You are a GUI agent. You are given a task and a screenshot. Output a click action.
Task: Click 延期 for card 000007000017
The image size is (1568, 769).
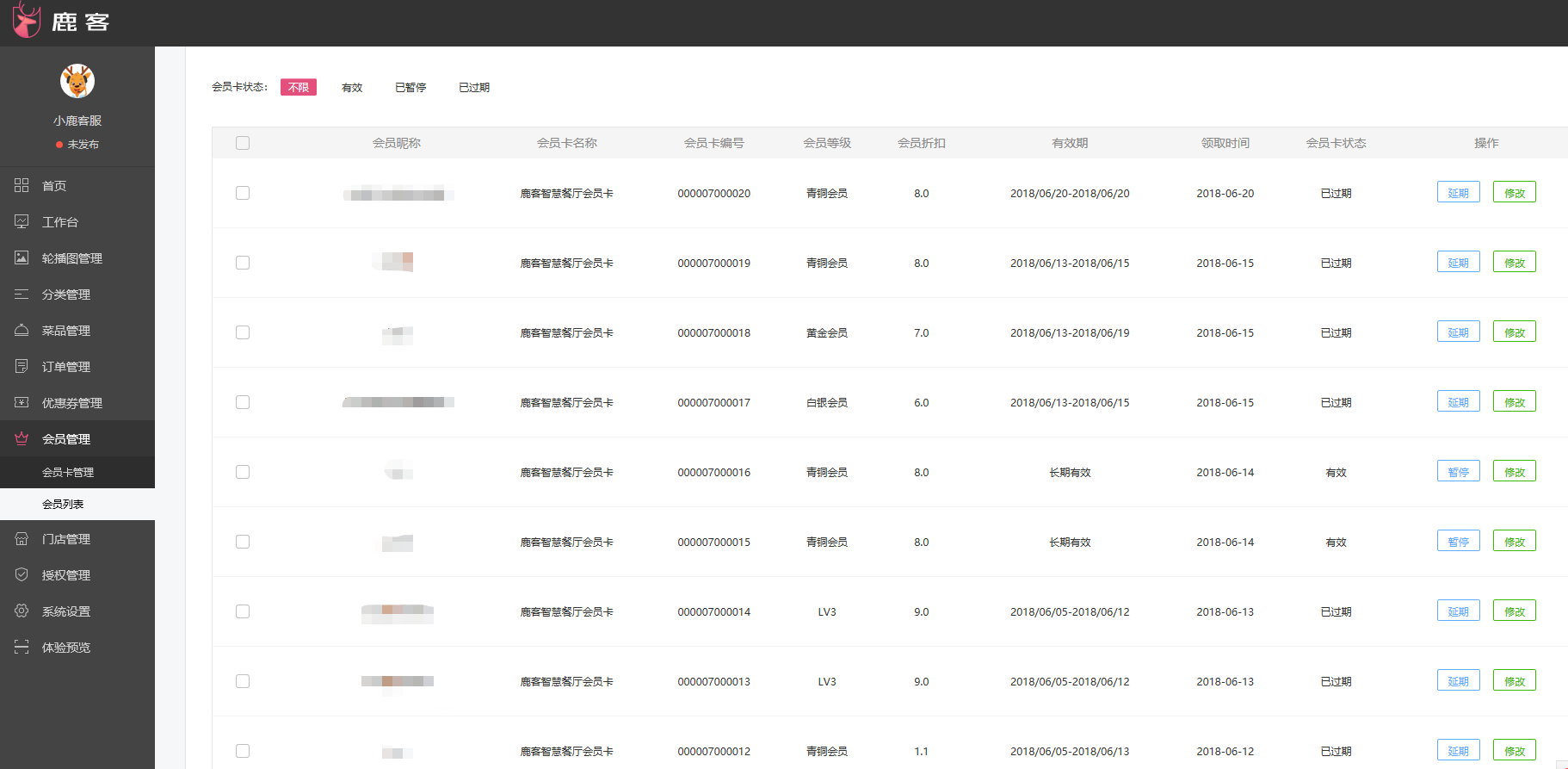[1458, 401]
